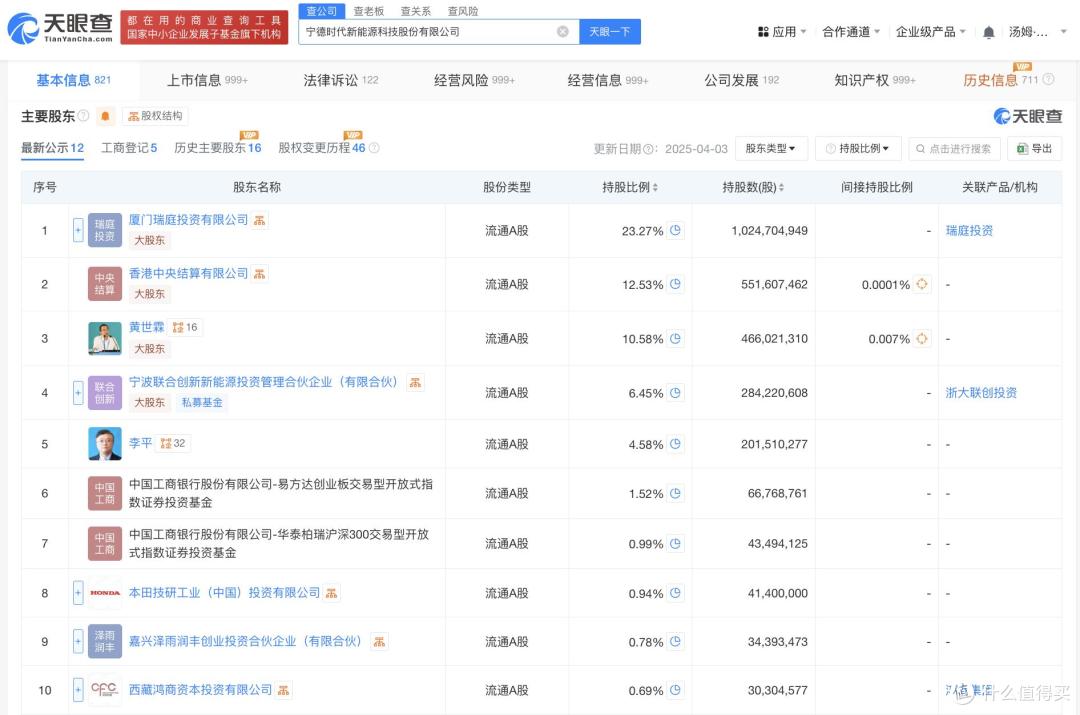This screenshot has height=715, width=1080.
Task: Click the 导出 export button
Action: coord(1035,149)
